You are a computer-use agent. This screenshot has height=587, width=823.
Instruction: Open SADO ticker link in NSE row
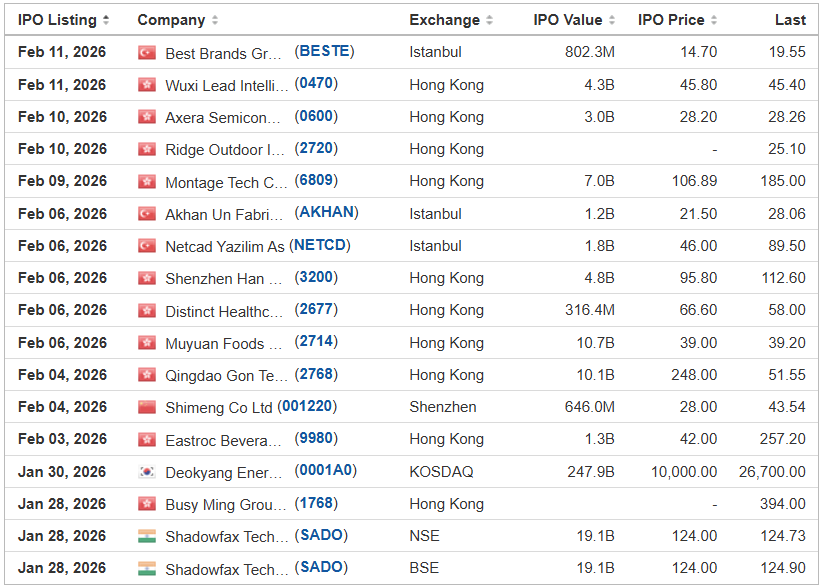click(x=321, y=535)
